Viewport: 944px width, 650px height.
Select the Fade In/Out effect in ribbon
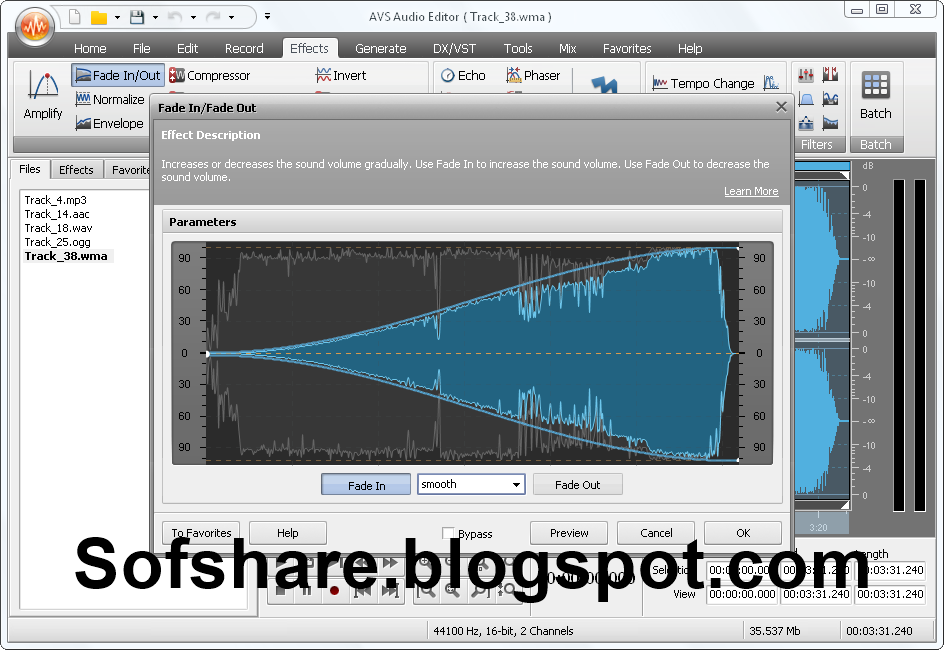tap(118, 75)
